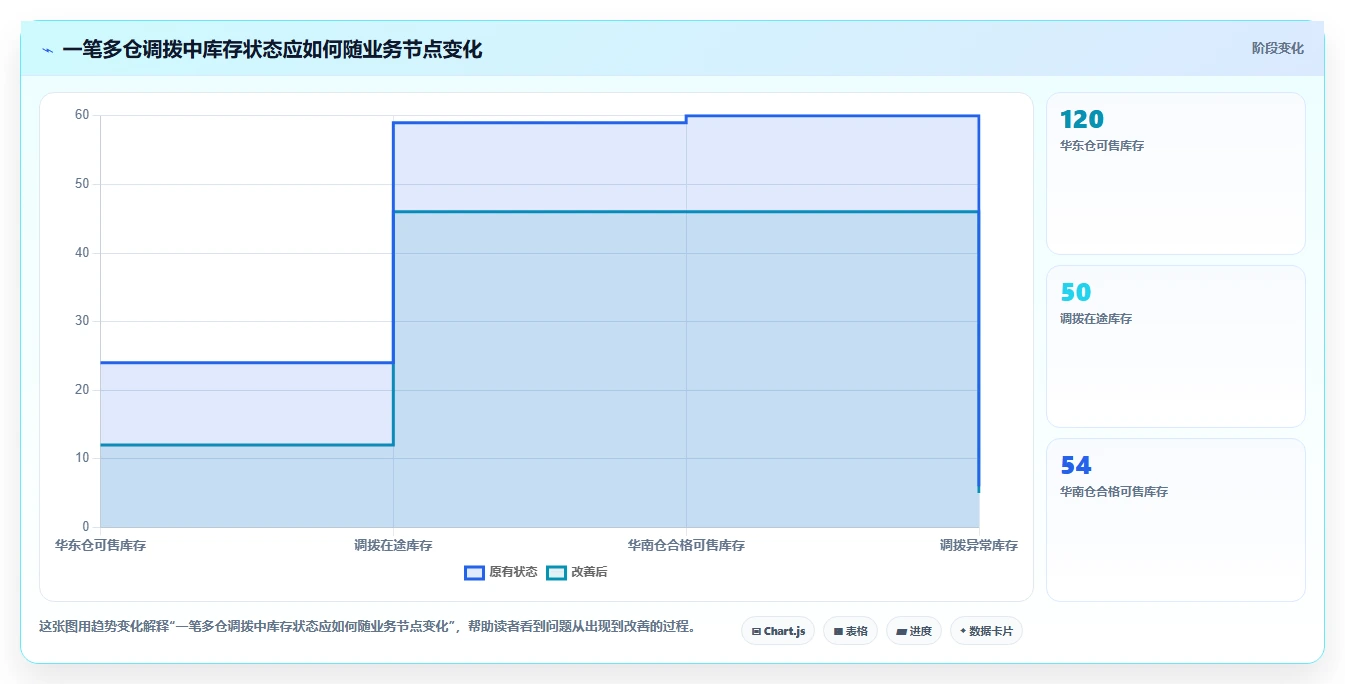Click the 华东仓可售库存 x-axis label
Screen dimensions: 1345x684
click(x=100, y=545)
